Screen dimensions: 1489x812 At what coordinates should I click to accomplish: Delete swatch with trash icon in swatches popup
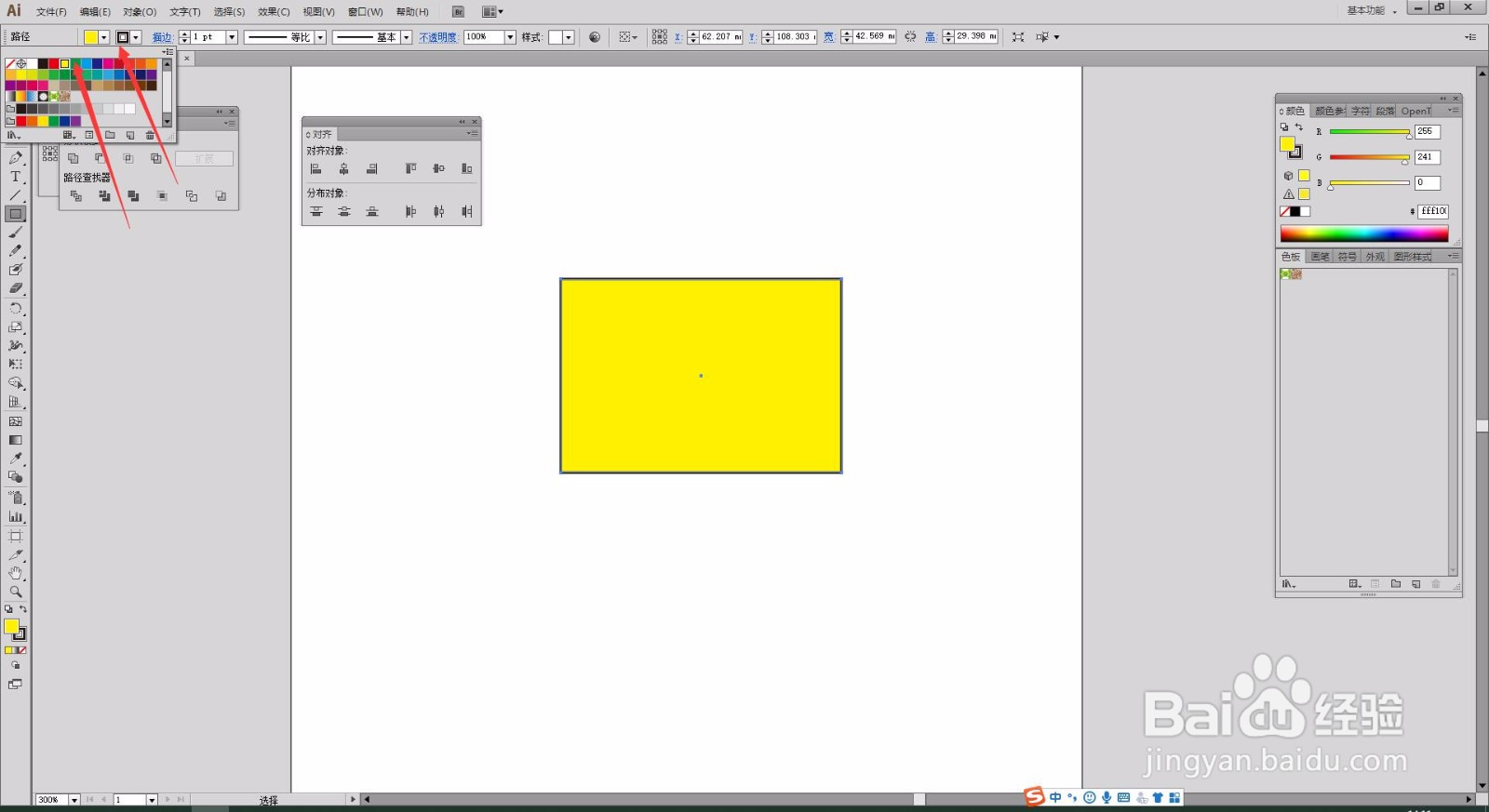point(151,136)
